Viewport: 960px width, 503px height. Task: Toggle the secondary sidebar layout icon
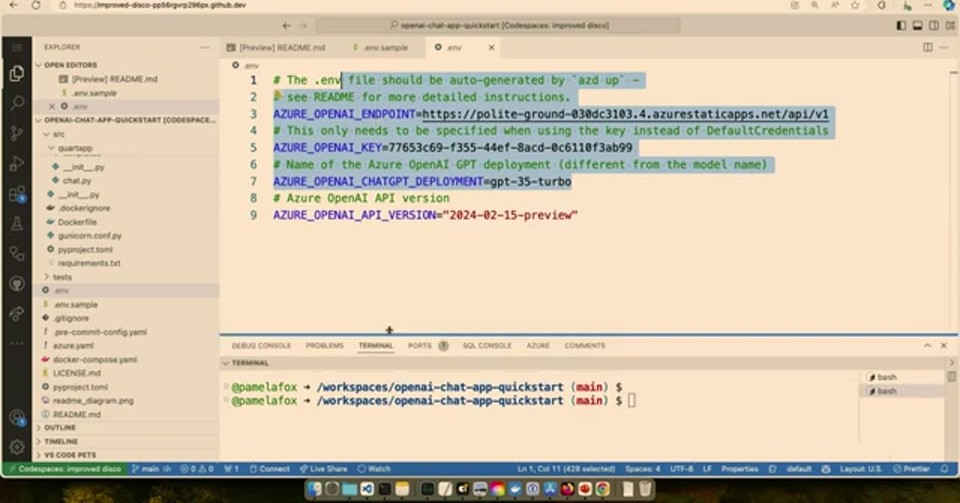coord(934,25)
